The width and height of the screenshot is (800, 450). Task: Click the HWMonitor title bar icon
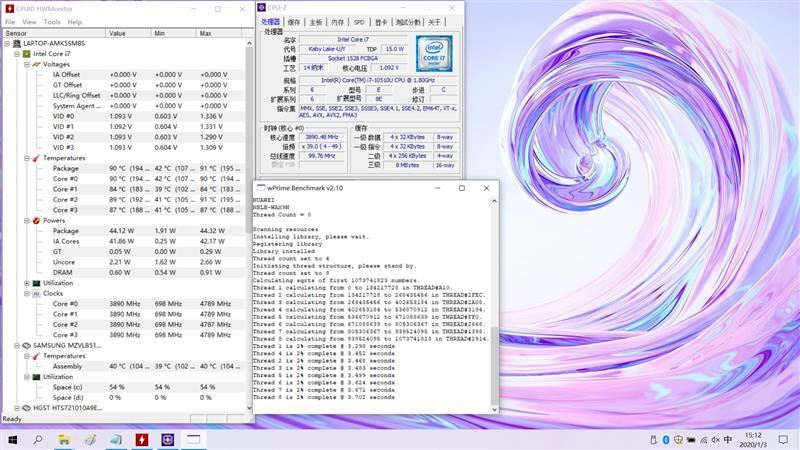(x=9, y=9)
